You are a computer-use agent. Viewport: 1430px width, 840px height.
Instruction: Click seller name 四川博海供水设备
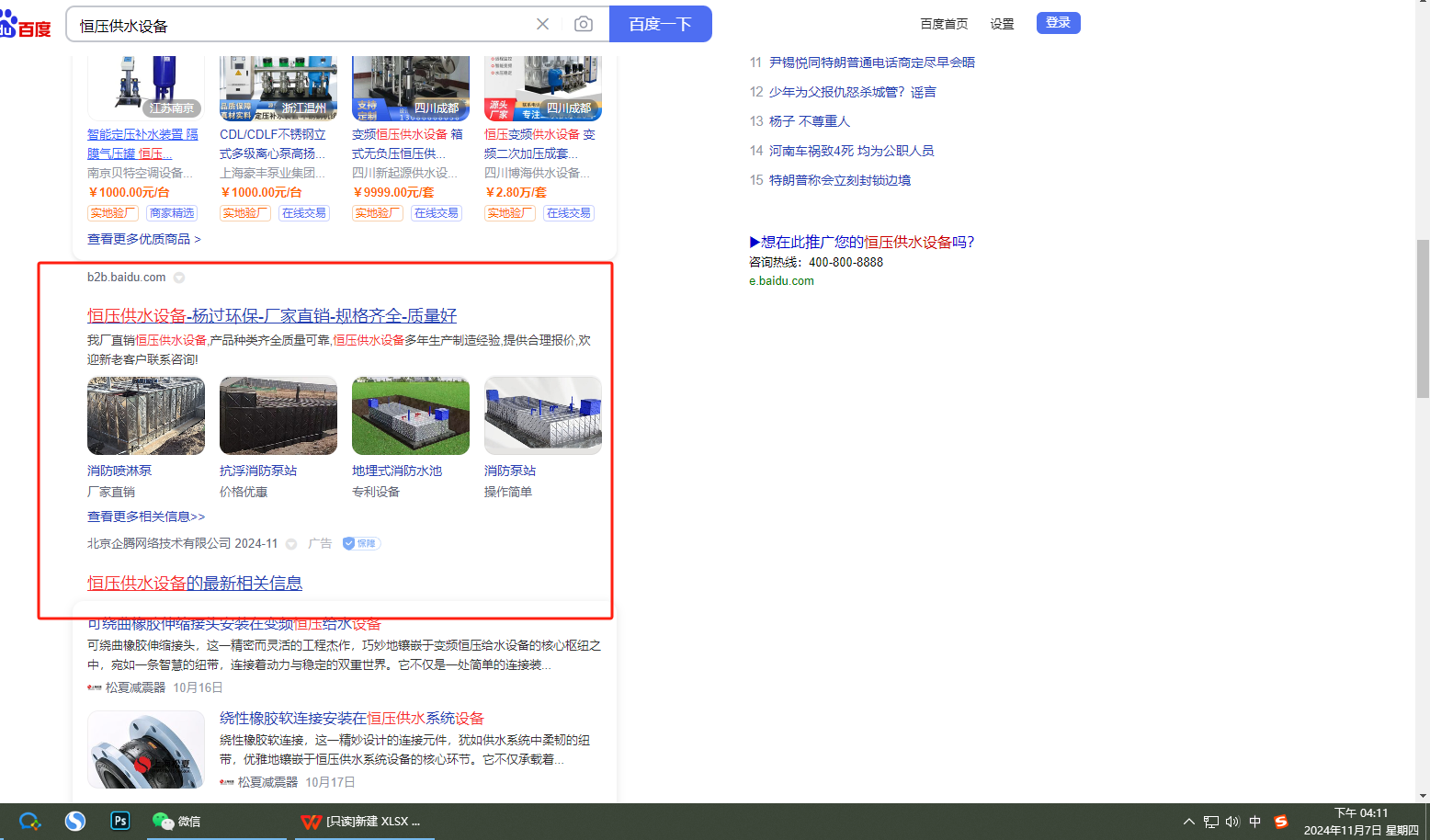[538, 173]
